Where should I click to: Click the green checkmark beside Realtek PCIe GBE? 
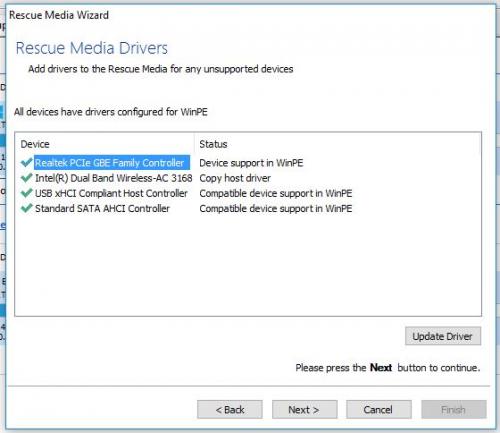point(26,162)
